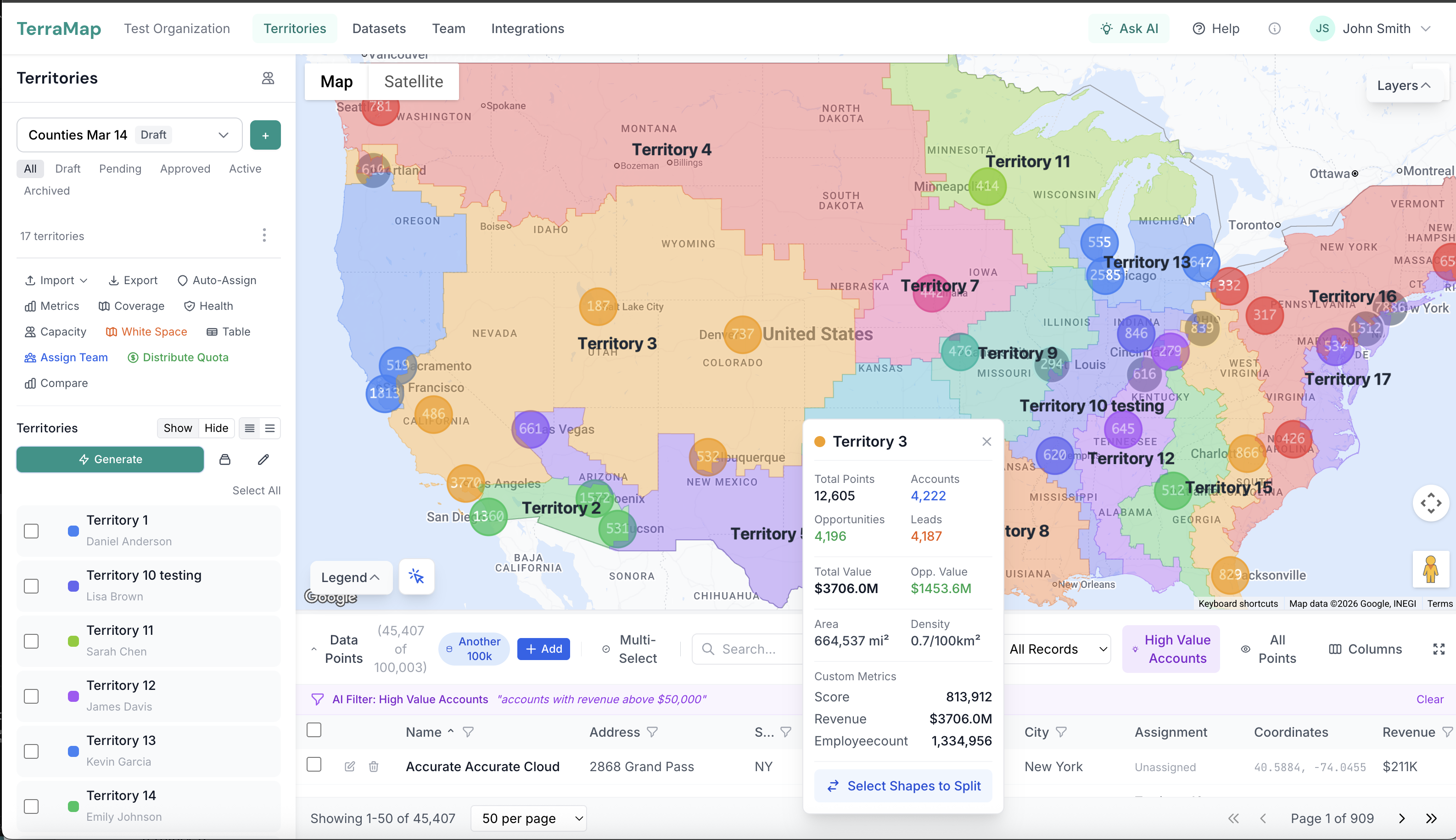
Task: Expand the Legend panel
Action: [x=351, y=577]
